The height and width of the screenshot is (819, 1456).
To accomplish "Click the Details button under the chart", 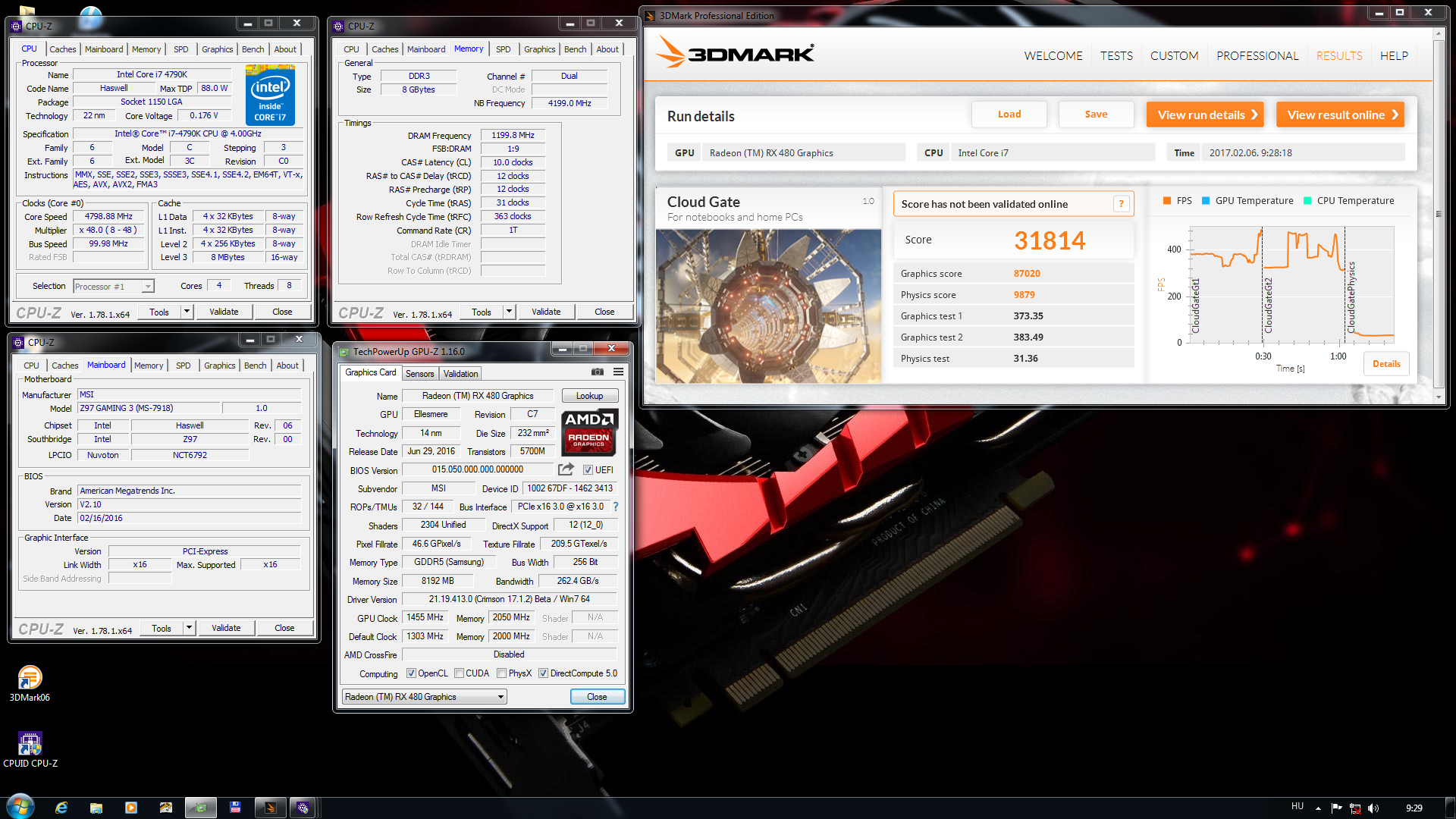I will 1386,364.
